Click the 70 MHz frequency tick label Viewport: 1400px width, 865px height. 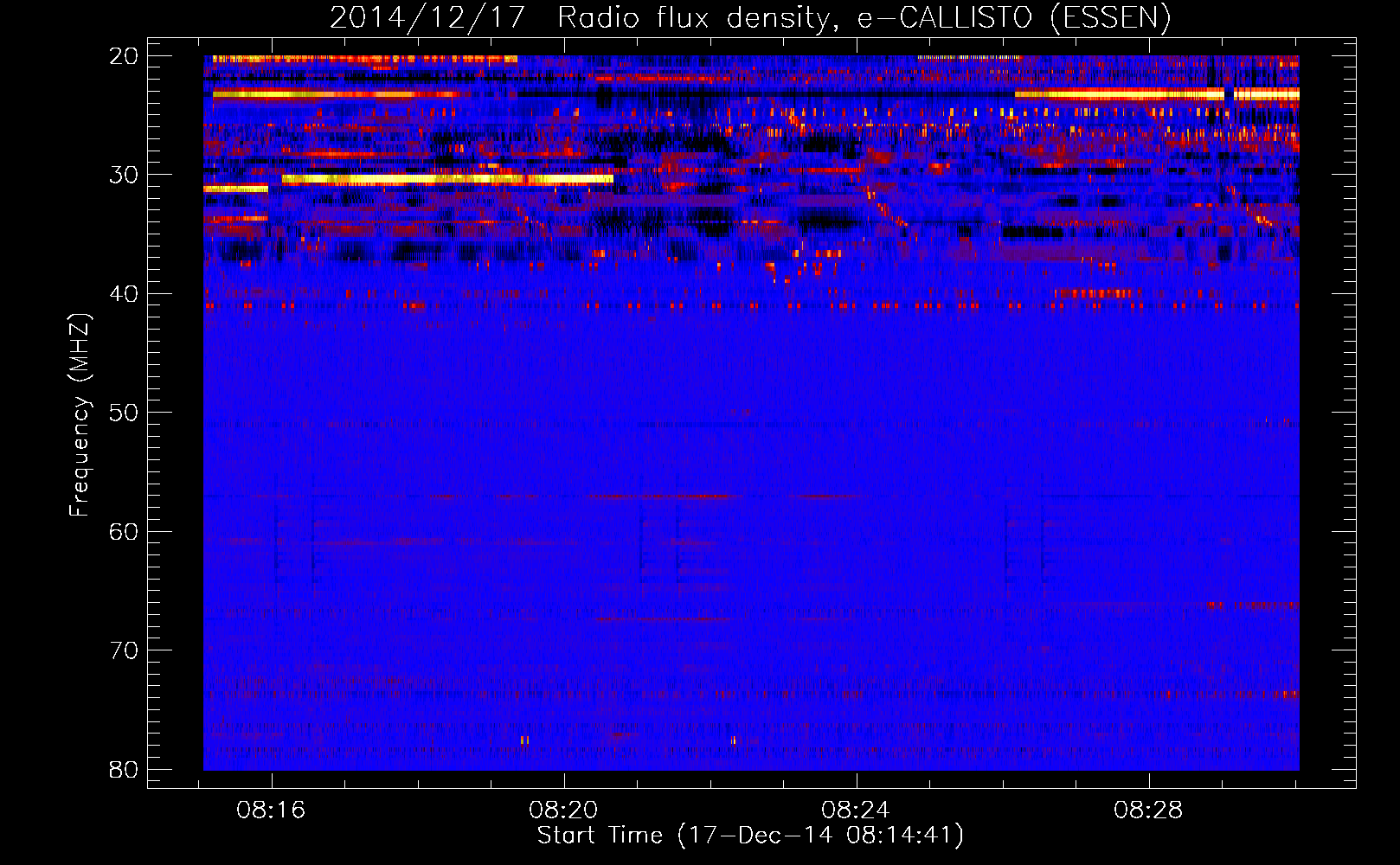pos(124,650)
